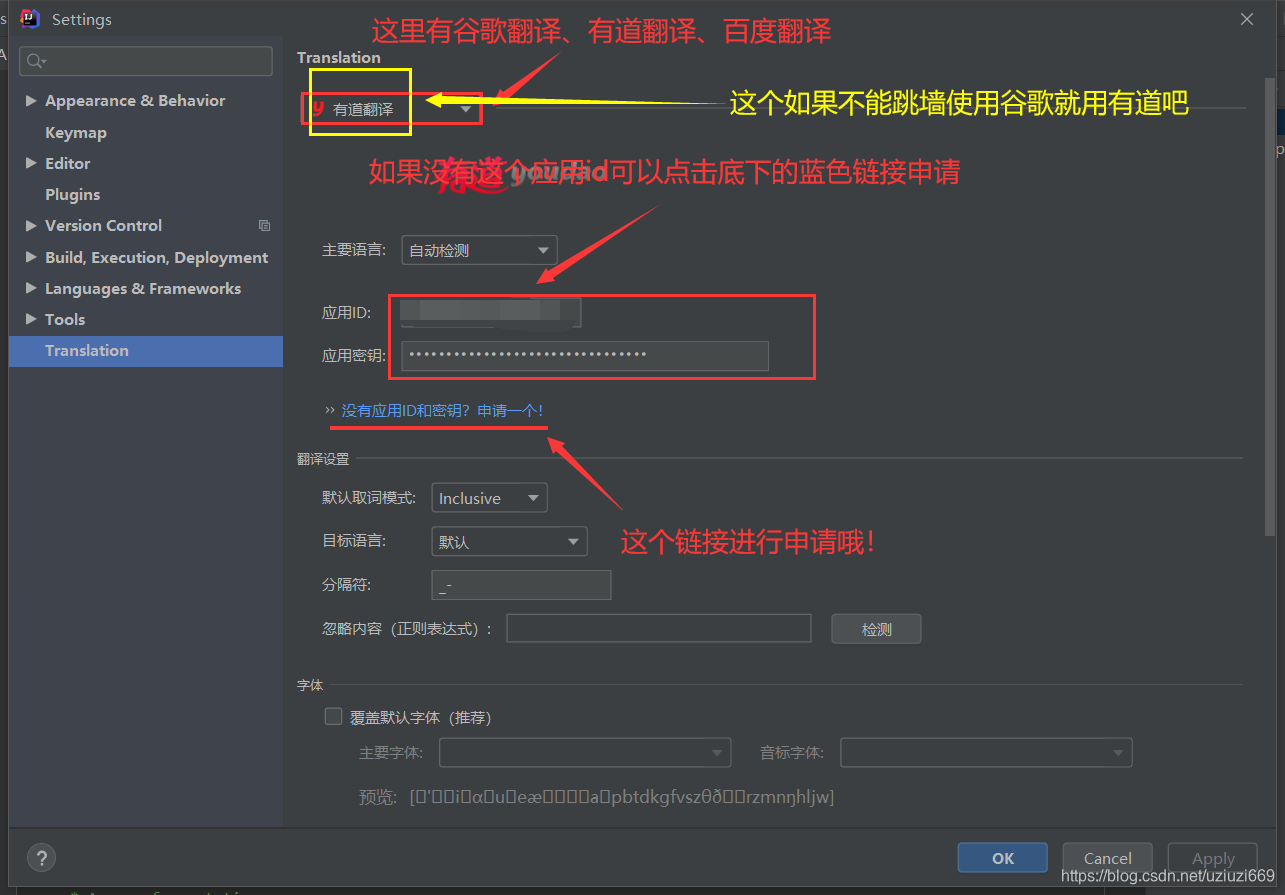The image size is (1285, 895).
Task: Click the IntelliJ logo in title bar
Action: click(x=30, y=18)
